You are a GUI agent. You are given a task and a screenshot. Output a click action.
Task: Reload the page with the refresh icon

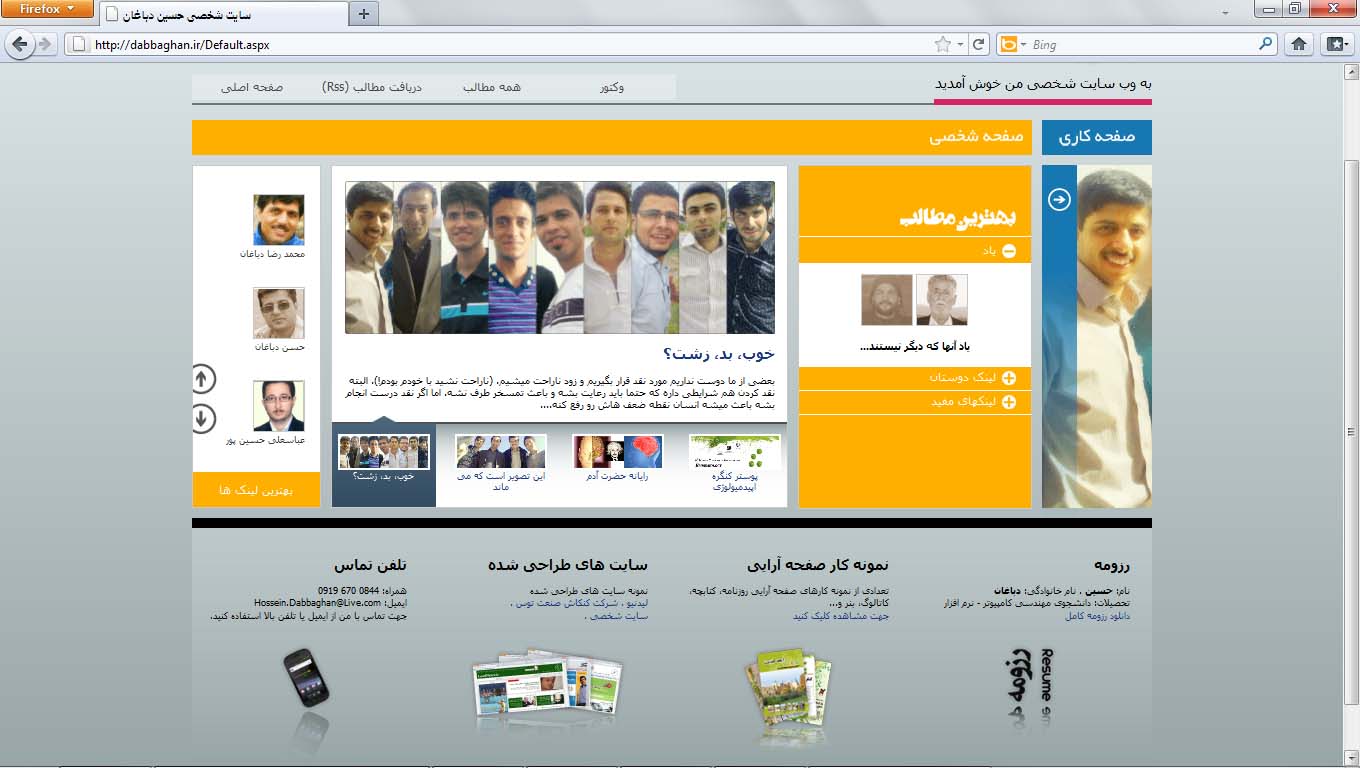[x=980, y=44]
